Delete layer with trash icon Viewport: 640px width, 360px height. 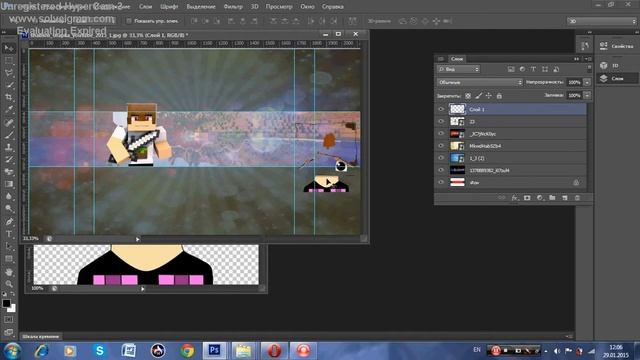(577, 198)
